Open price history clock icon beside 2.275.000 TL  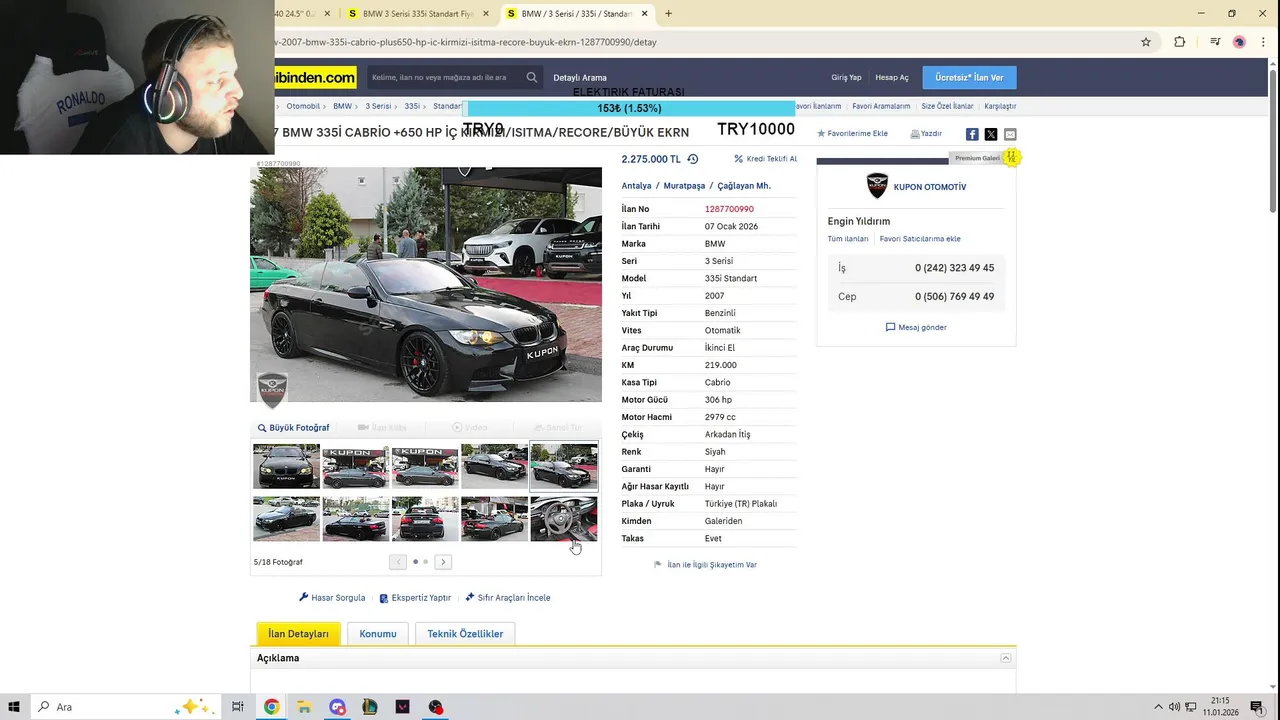tap(692, 159)
